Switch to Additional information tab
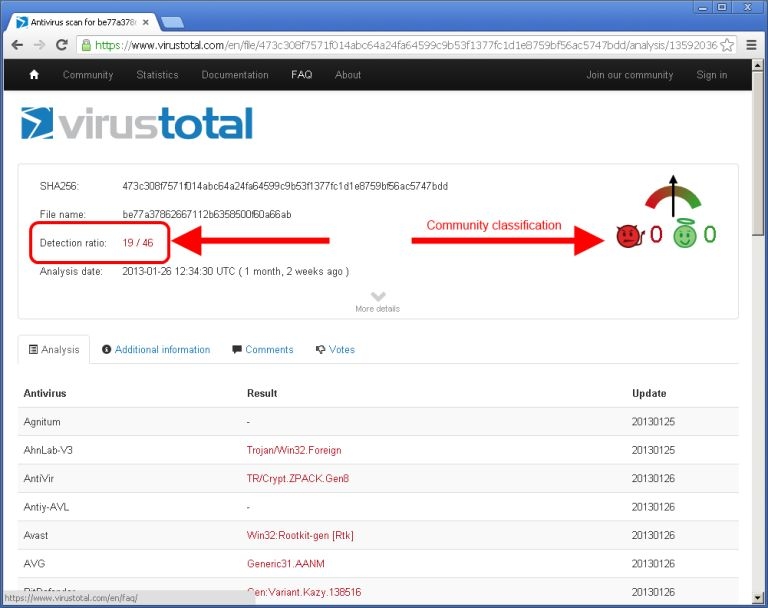 coord(156,349)
